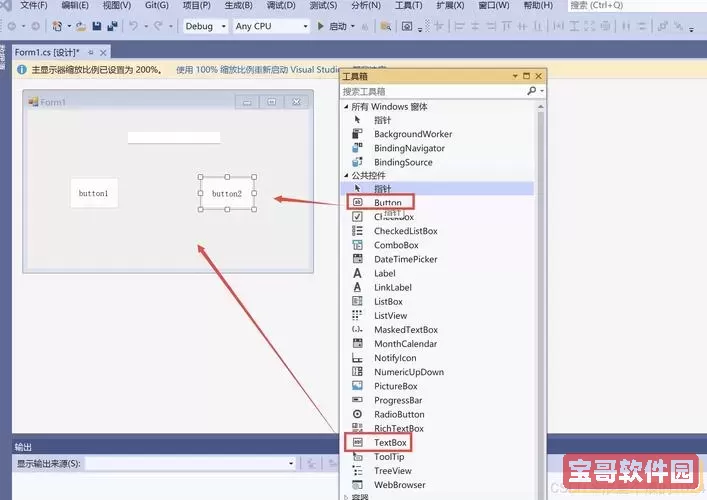Click the Align Lefts layout icon
707x500 pixels.
click(459, 27)
